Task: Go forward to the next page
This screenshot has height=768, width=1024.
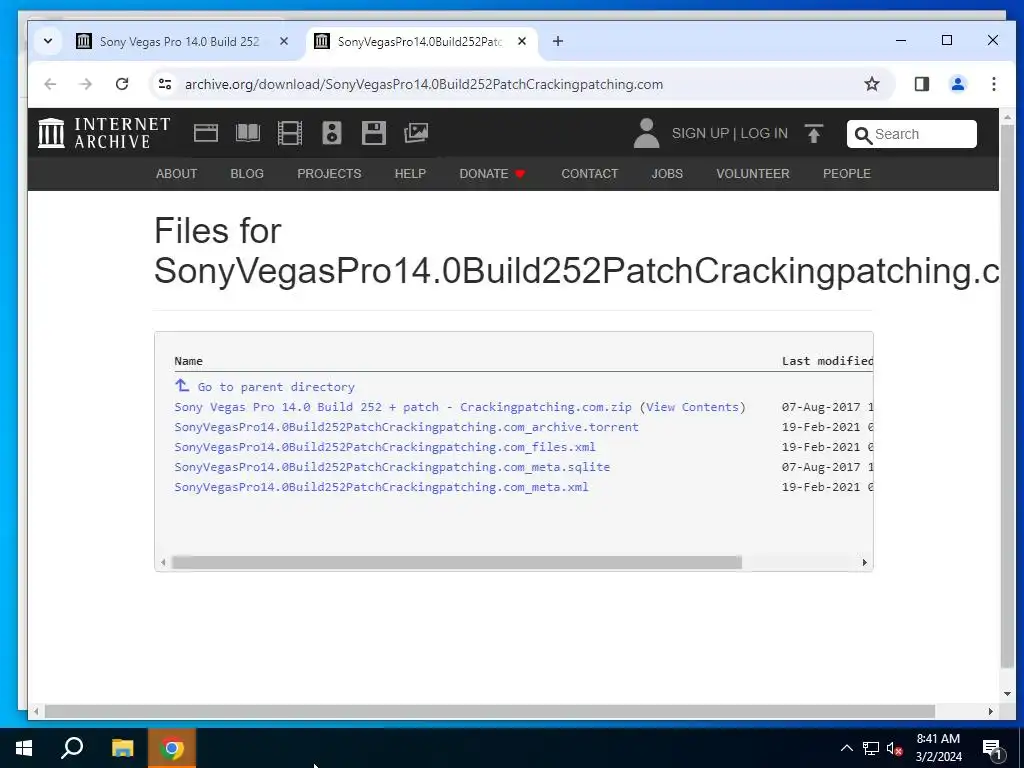Action: click(86, 84)
